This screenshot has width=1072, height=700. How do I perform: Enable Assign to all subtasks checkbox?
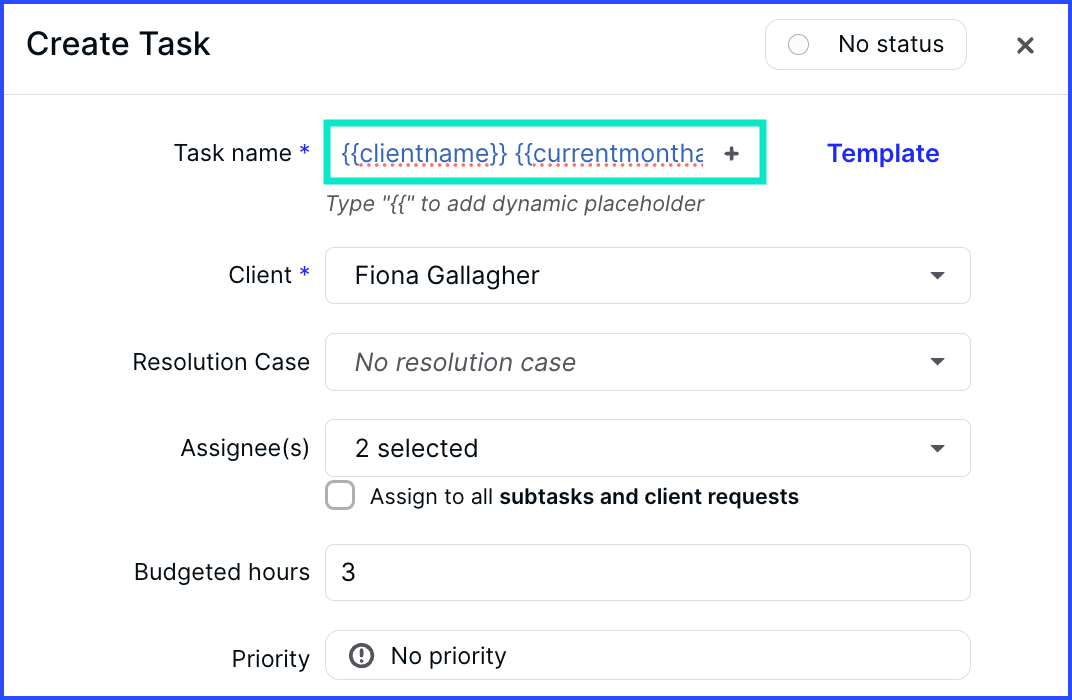pos(340,496)
